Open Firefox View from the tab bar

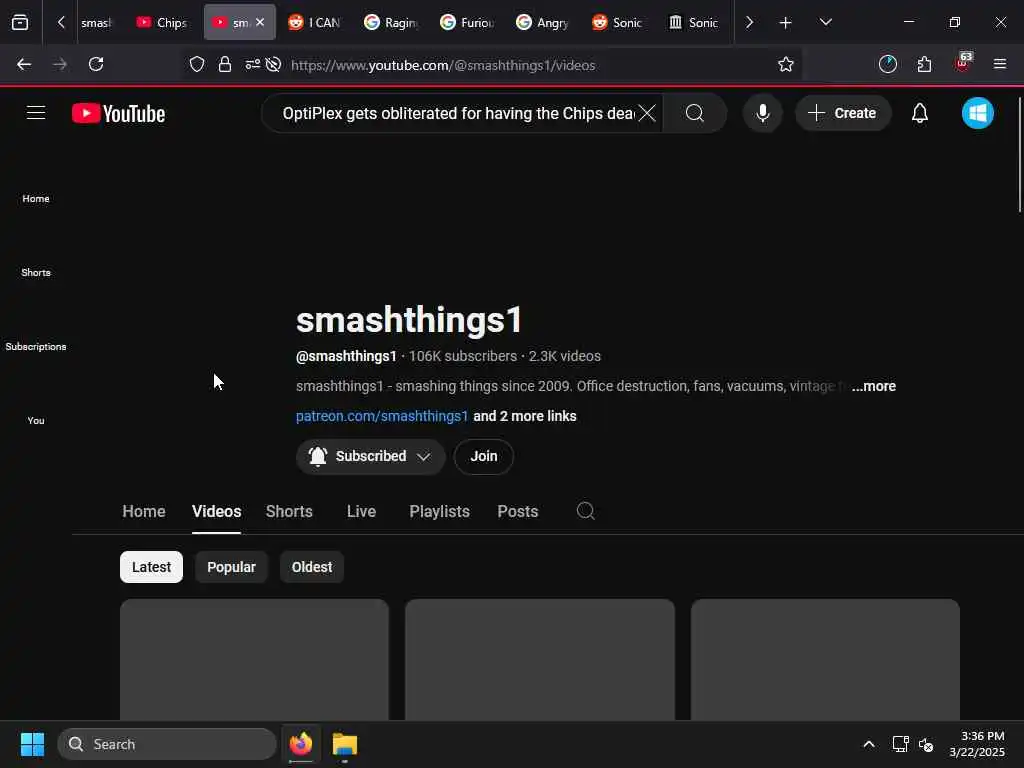point(20,22)
